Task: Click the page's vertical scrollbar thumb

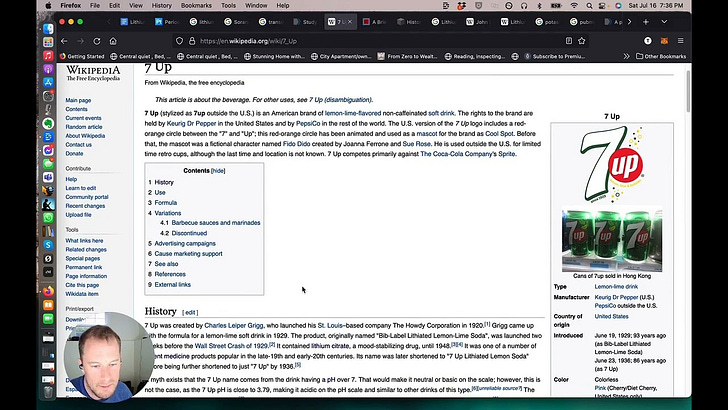Action: click(688, 91)
